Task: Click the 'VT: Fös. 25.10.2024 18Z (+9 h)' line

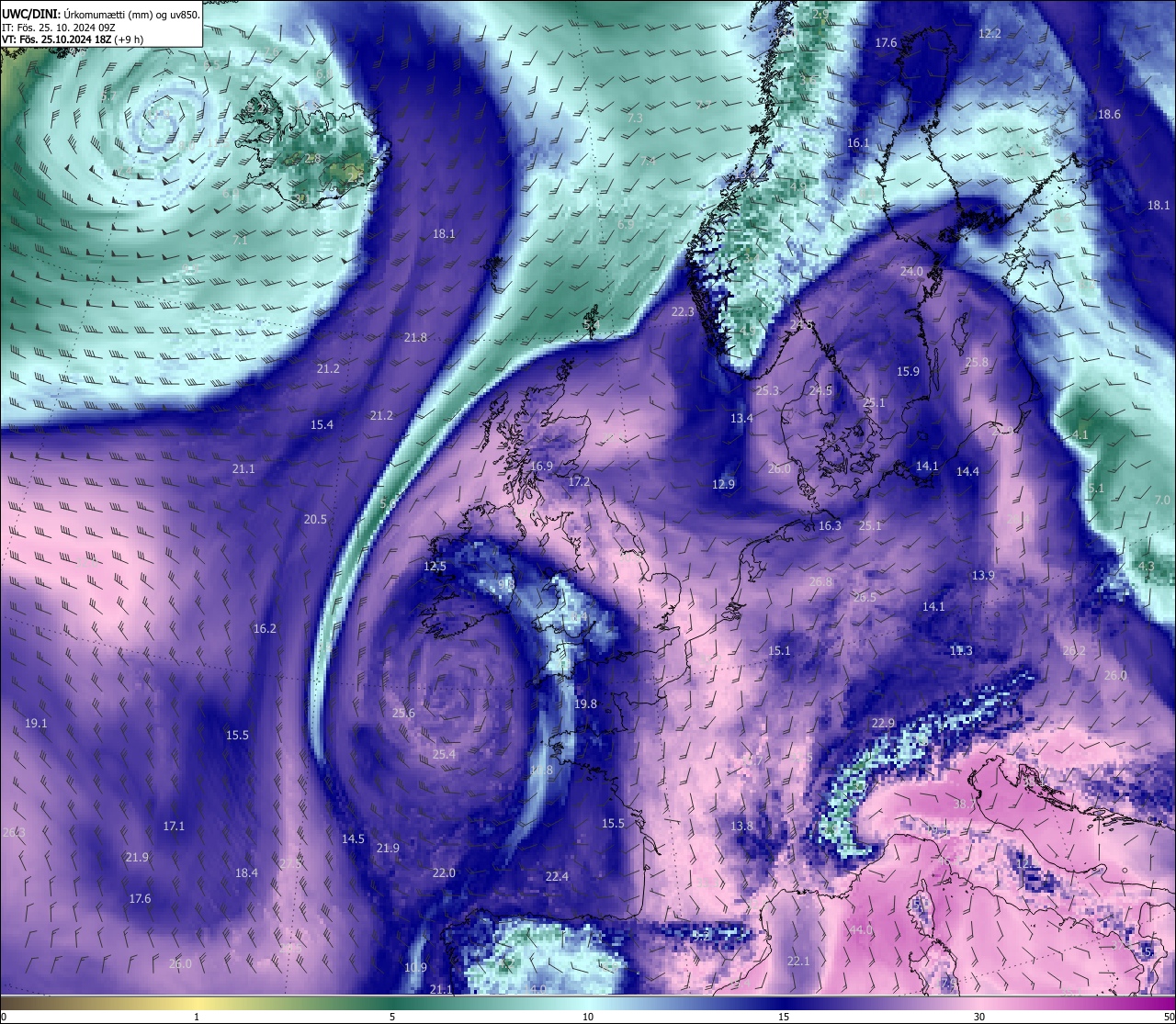Action: coord(73,39)
